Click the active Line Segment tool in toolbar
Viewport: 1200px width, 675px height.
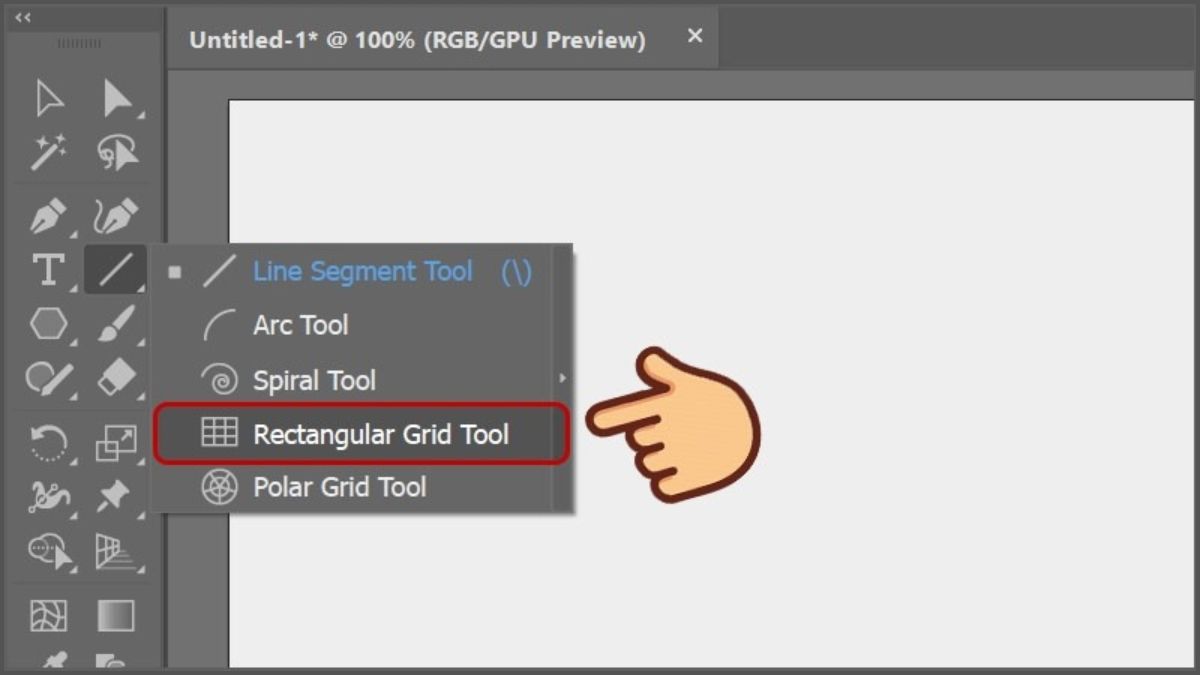(115, 270)
